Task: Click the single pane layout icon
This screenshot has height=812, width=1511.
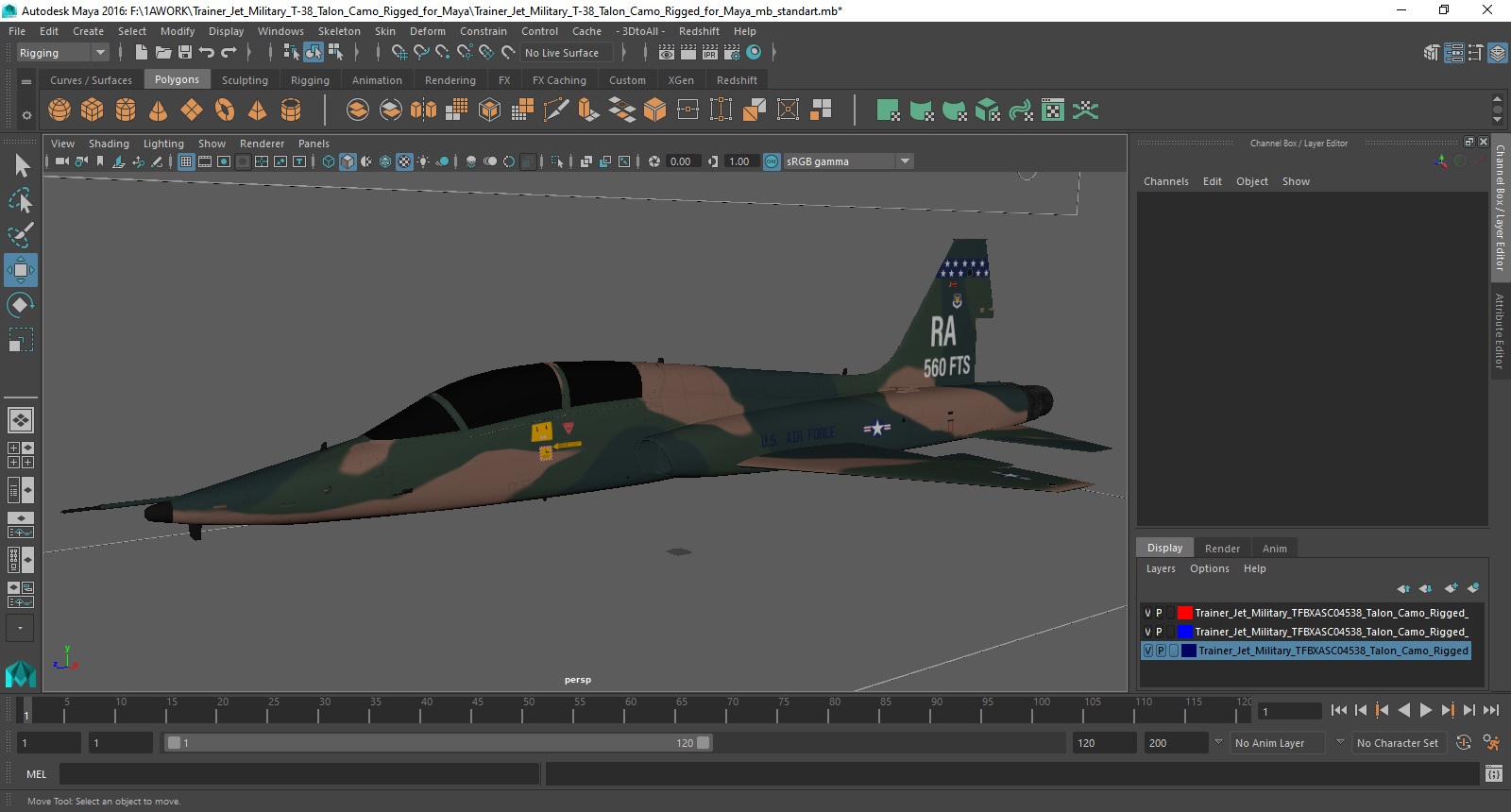Action: click(20, 420)
